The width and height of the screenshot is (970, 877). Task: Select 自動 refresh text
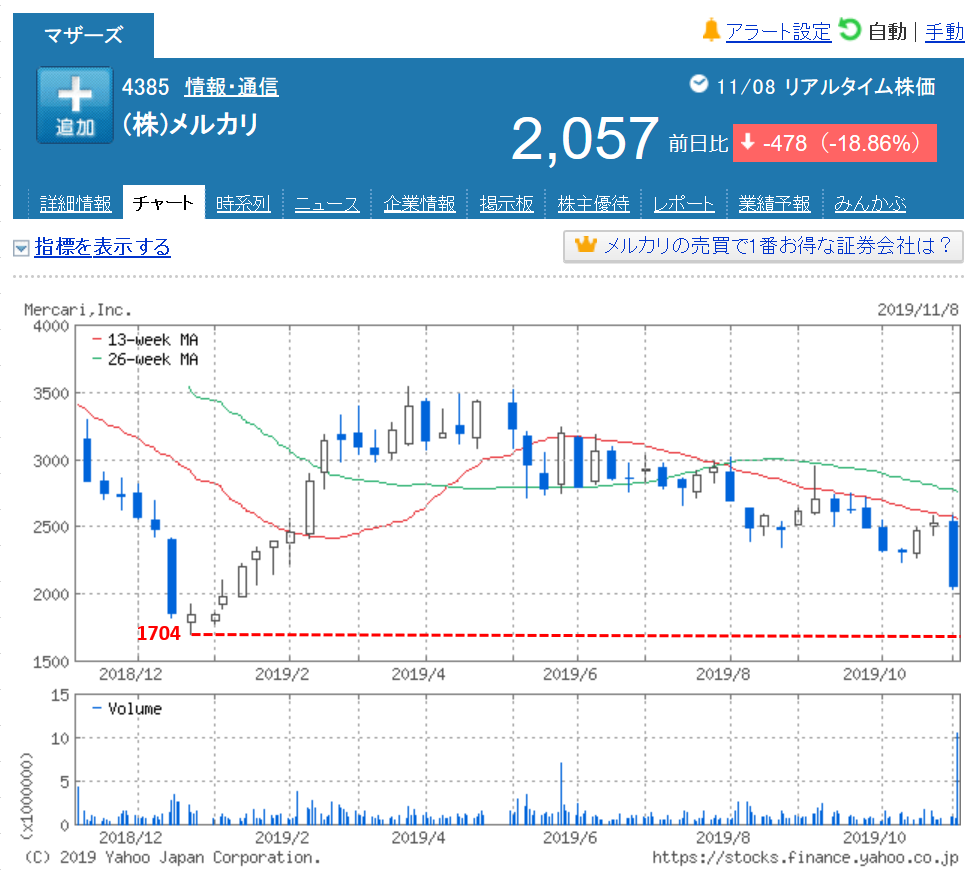887,32
